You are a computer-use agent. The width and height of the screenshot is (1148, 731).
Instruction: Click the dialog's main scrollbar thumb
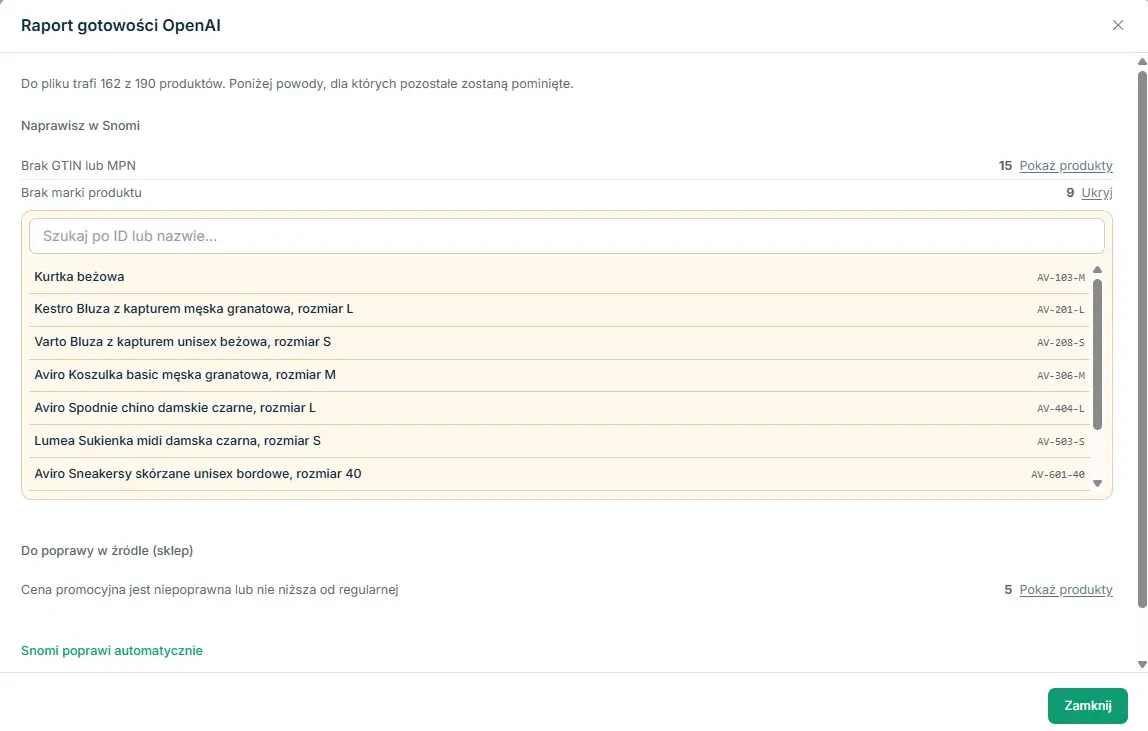(x=1141, y=338)
